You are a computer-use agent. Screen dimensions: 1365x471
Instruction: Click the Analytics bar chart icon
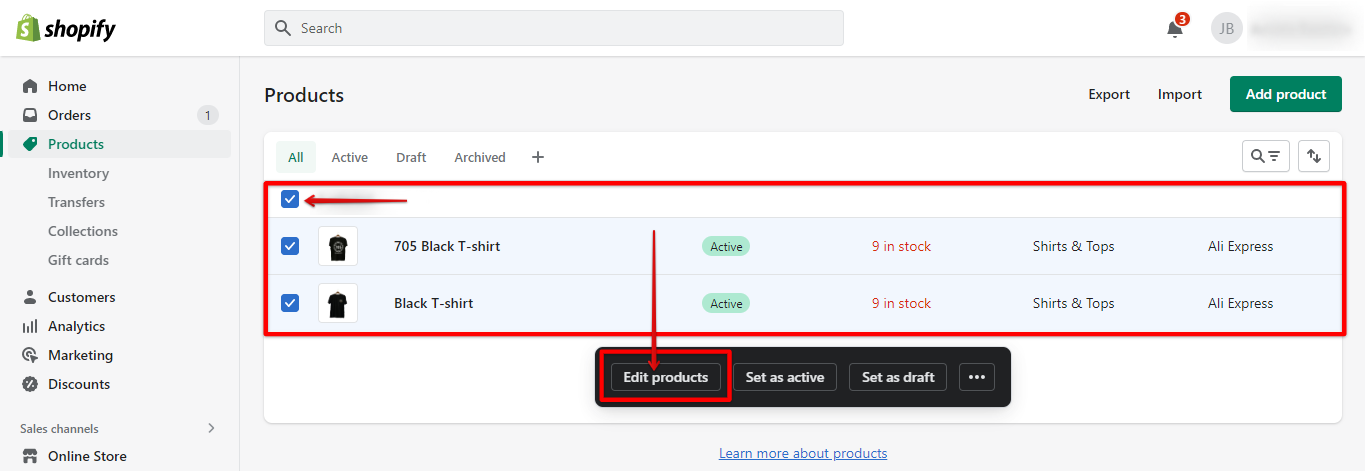[30, 326]
